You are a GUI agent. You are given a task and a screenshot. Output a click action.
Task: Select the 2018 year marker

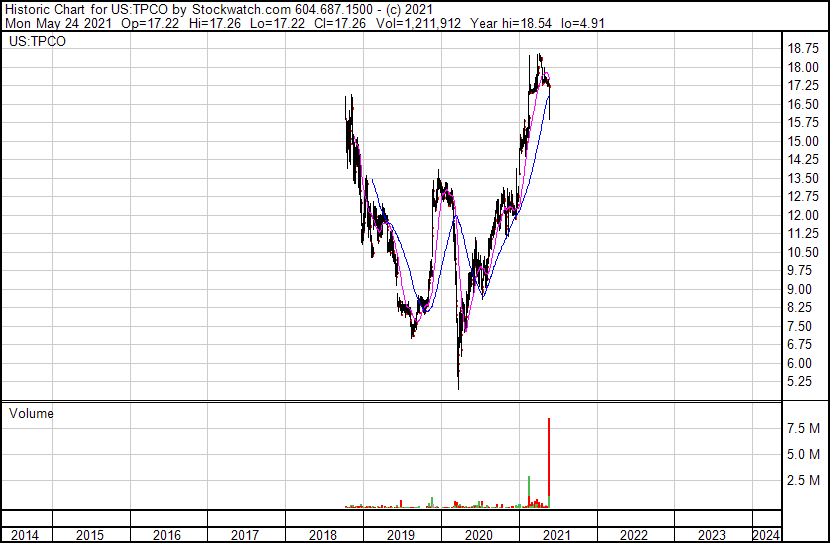coord(323,535)
